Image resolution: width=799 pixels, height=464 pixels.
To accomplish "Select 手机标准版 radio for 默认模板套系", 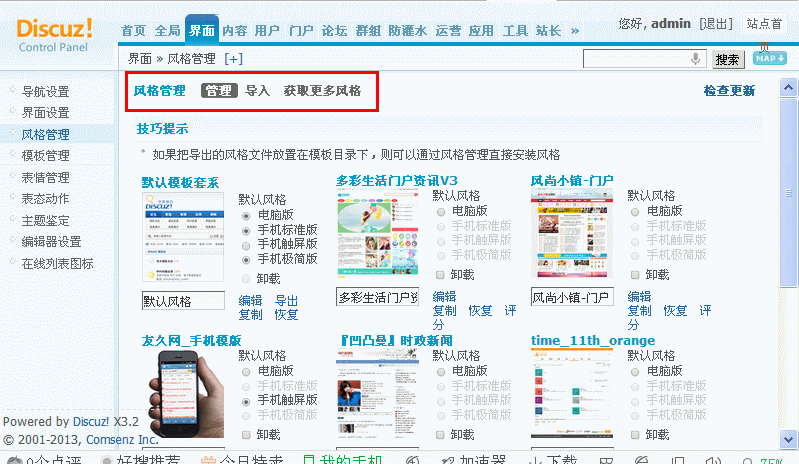I will (x=246, y=231).
